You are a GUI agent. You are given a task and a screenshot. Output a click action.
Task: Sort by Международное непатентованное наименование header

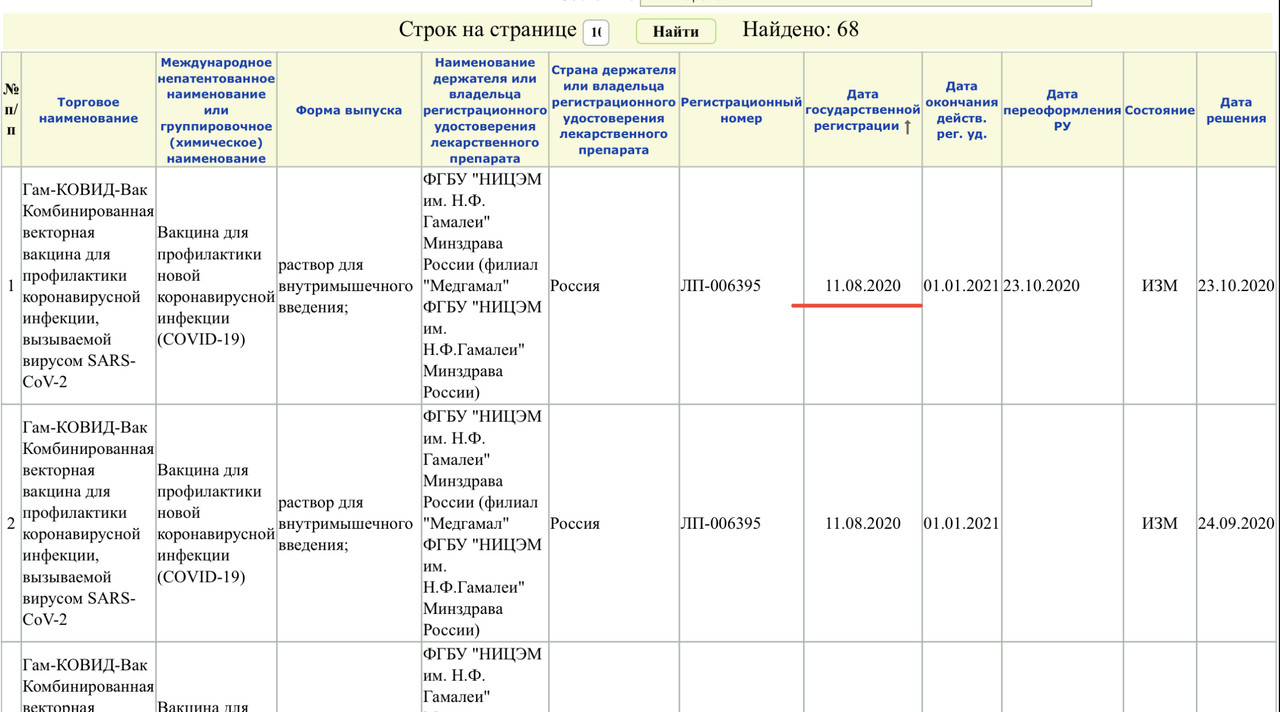[x=216, y=110]
